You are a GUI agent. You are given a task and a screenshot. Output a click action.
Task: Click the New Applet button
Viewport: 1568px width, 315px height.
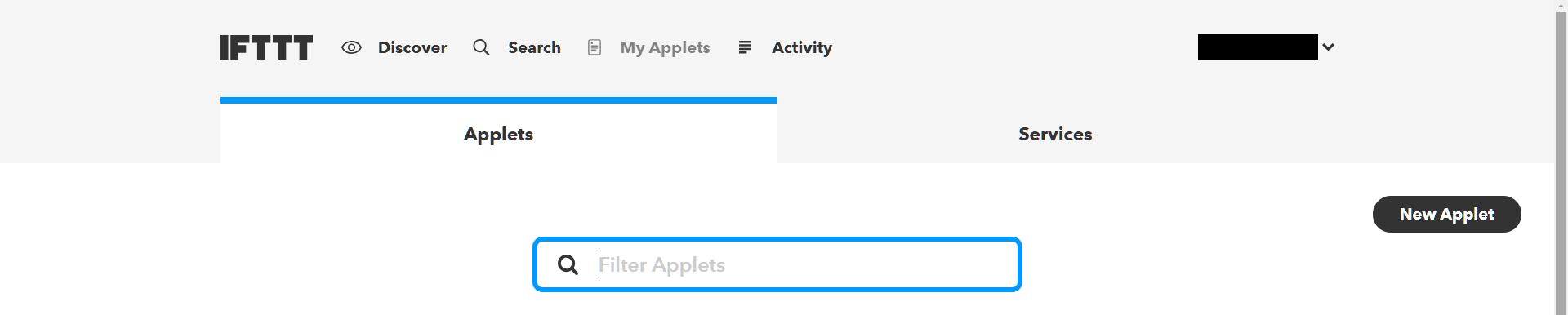pyautogui.click(x=1446, y=214)
